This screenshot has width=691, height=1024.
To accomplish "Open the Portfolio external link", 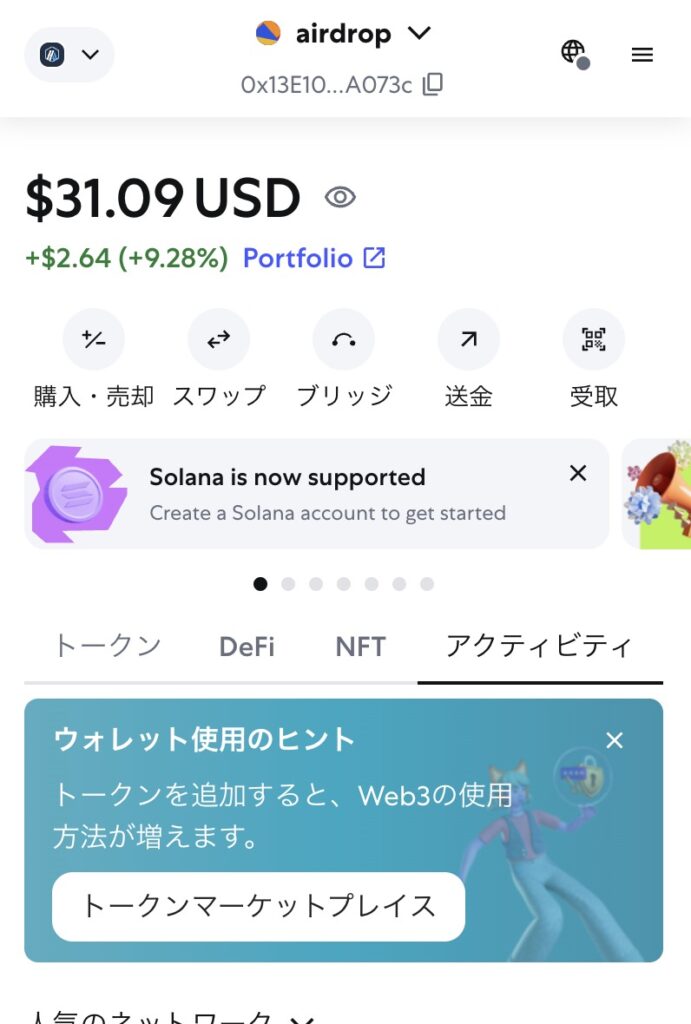I will pyautogui.click(x=314, y=258).
